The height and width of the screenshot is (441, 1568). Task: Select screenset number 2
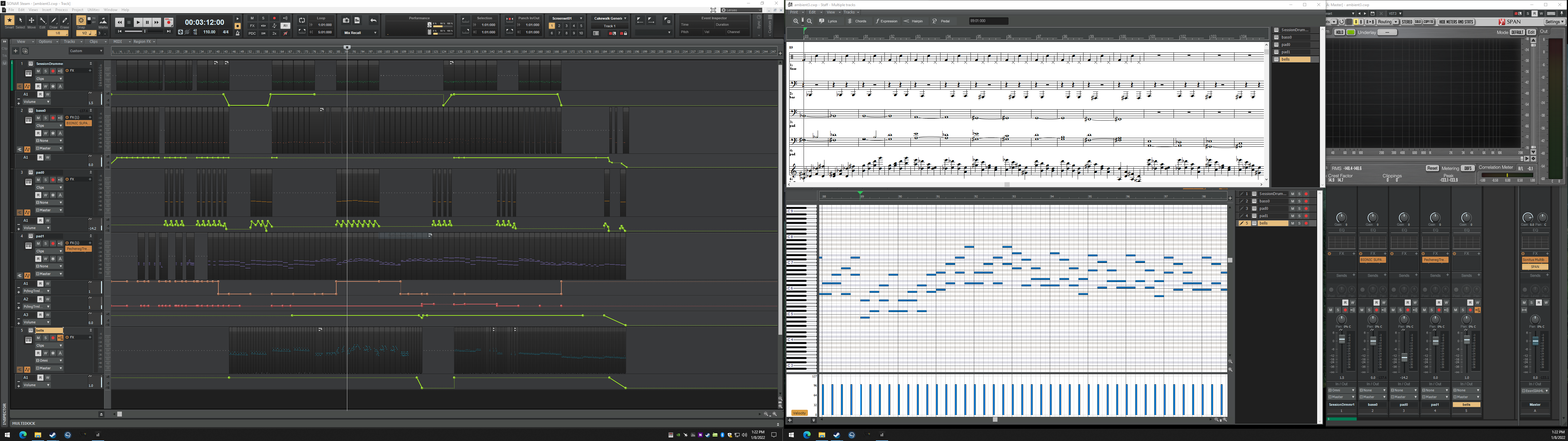560,26
